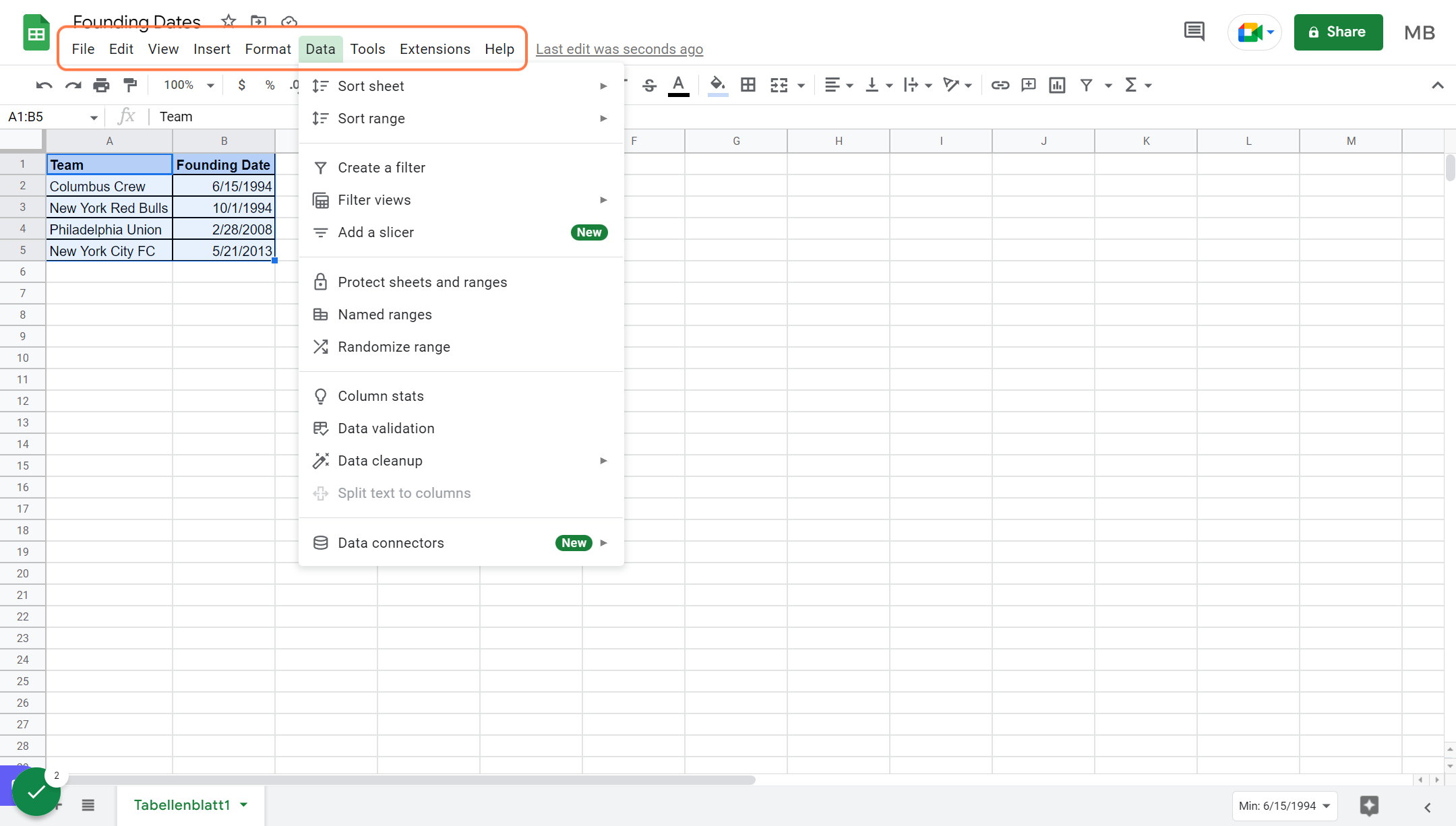Open the File menu
The image size is (1456, 826).
83,49
